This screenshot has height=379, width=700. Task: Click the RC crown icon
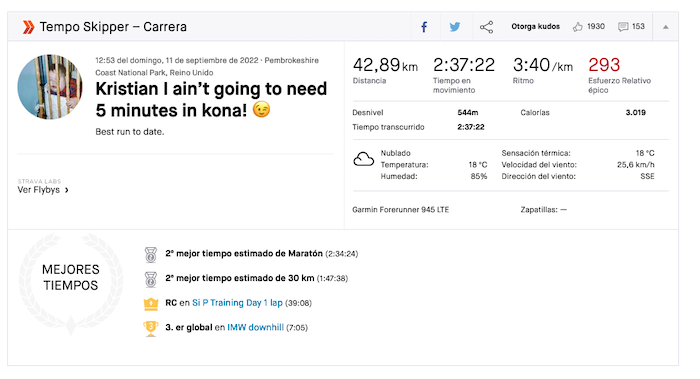pyautogui.click(x=151, y=304)
